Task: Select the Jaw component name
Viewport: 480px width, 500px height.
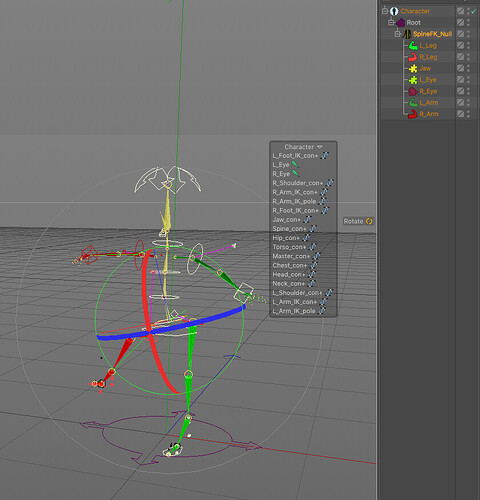Action: pos(425,68)
